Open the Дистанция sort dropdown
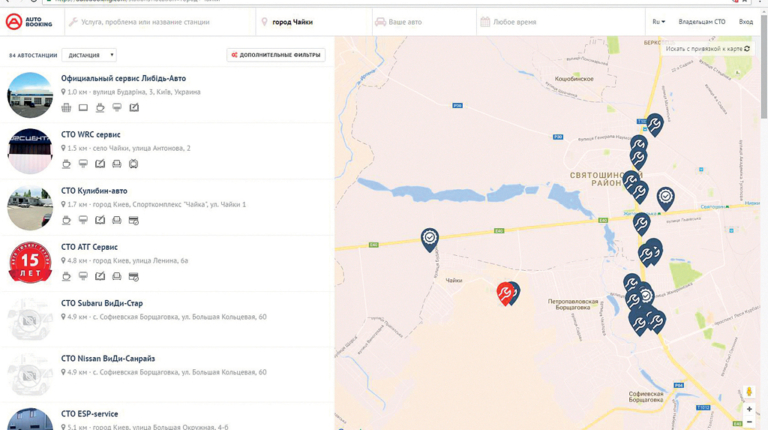 (88, 55)
